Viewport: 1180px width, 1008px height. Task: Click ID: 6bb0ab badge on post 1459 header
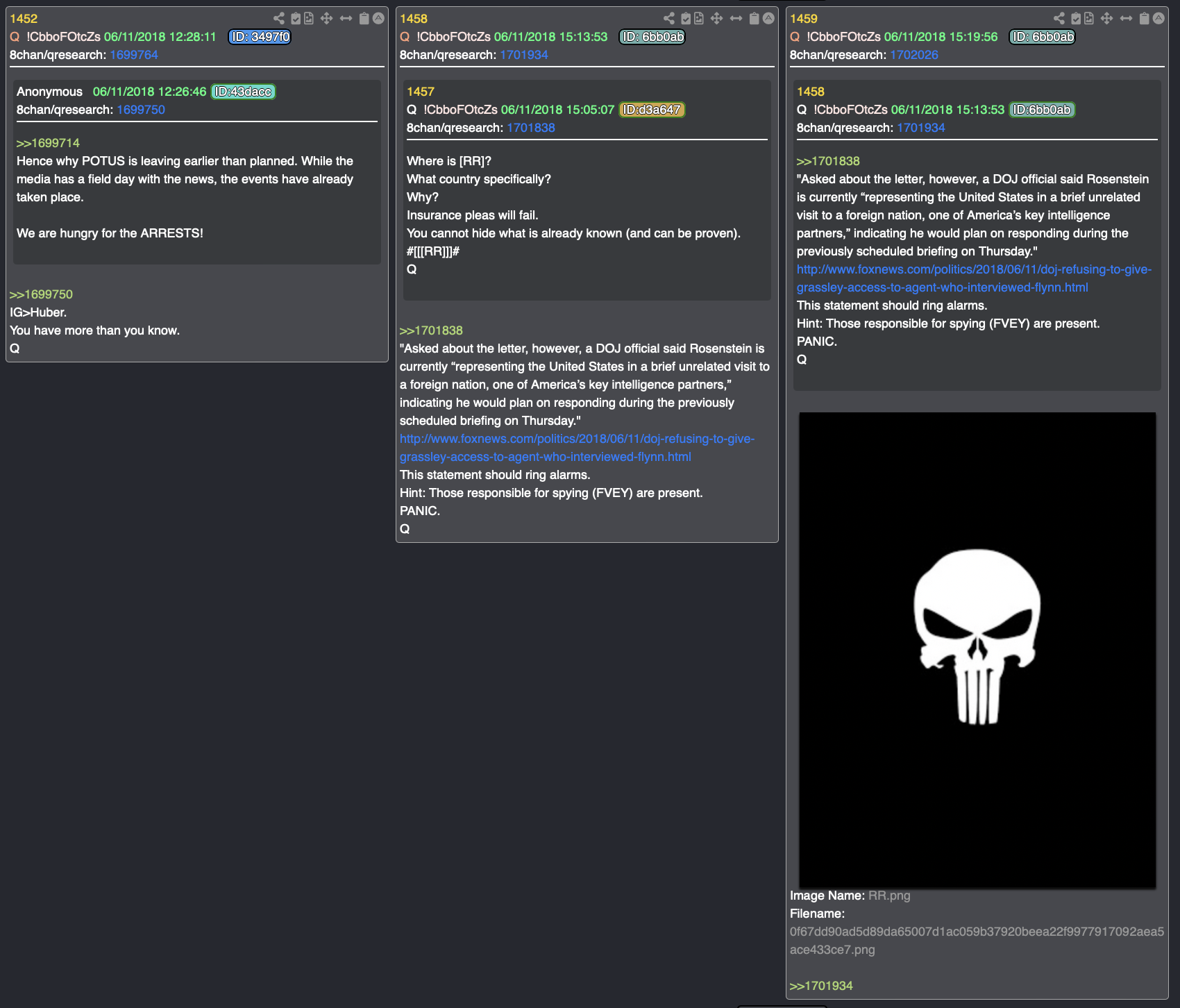click(x=1042, y=37)
